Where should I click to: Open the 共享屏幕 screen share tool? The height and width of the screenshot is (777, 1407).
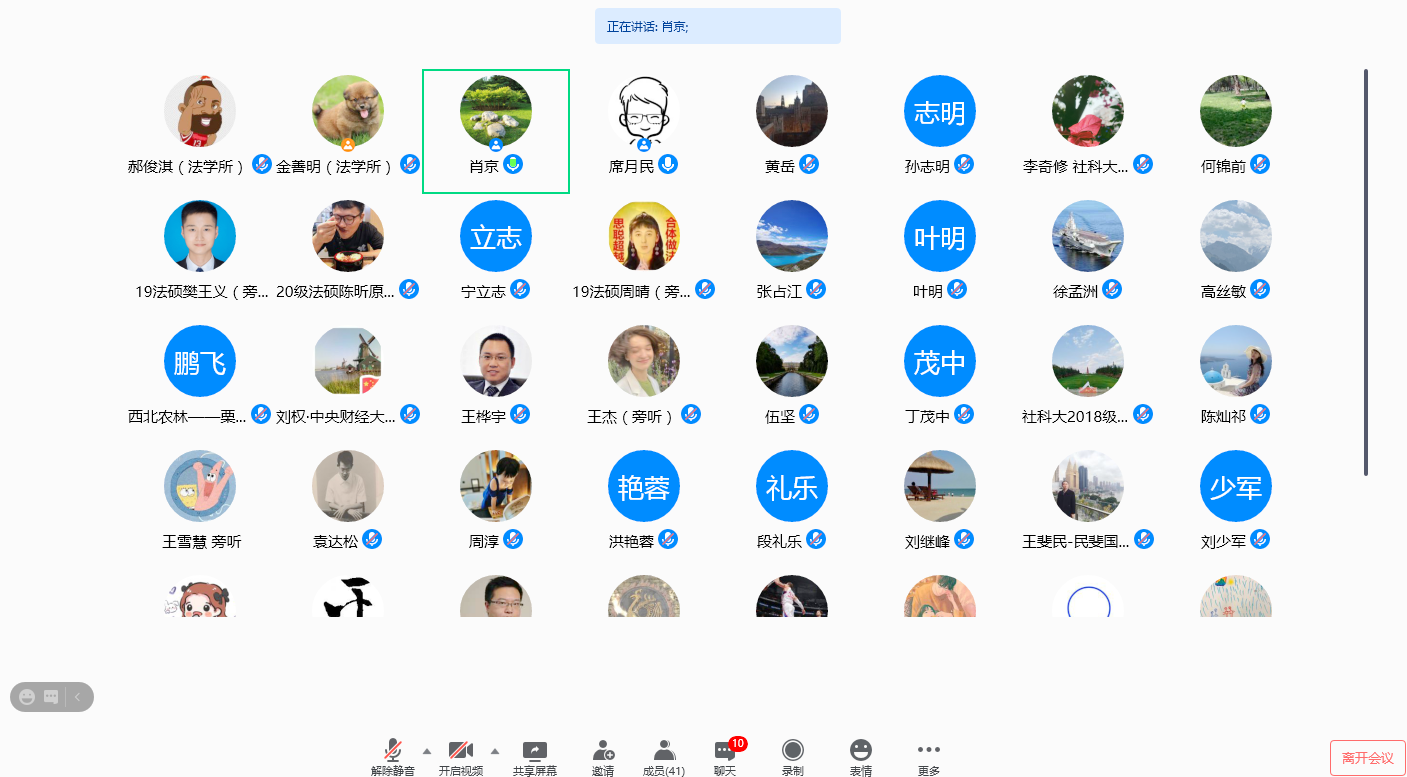click(534, 757)
